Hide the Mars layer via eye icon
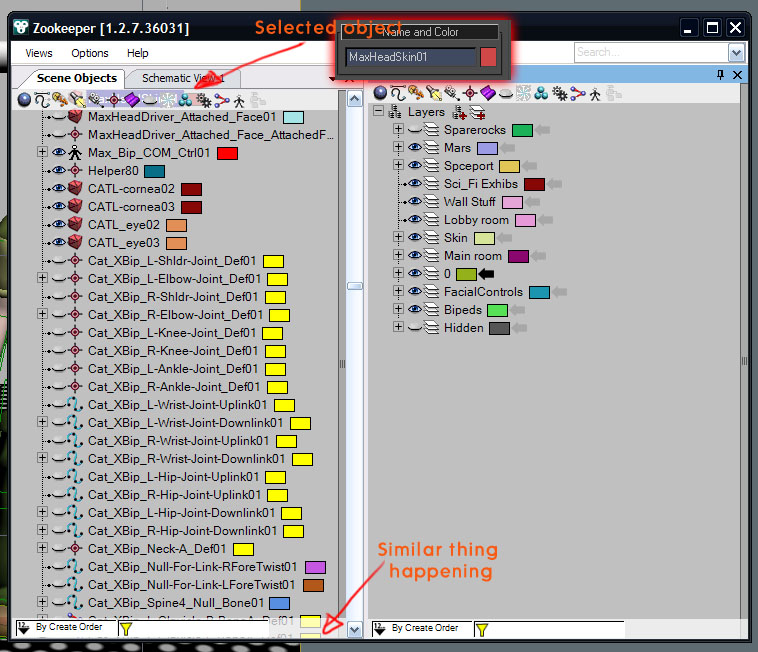Viewport: 758px width, 652px height. click(414, 148)
